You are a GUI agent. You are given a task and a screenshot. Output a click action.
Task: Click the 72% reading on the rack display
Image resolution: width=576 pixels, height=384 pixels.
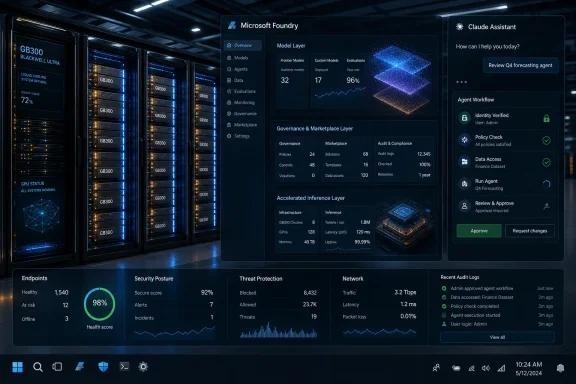pyautogui.click(x=27, y=100)
